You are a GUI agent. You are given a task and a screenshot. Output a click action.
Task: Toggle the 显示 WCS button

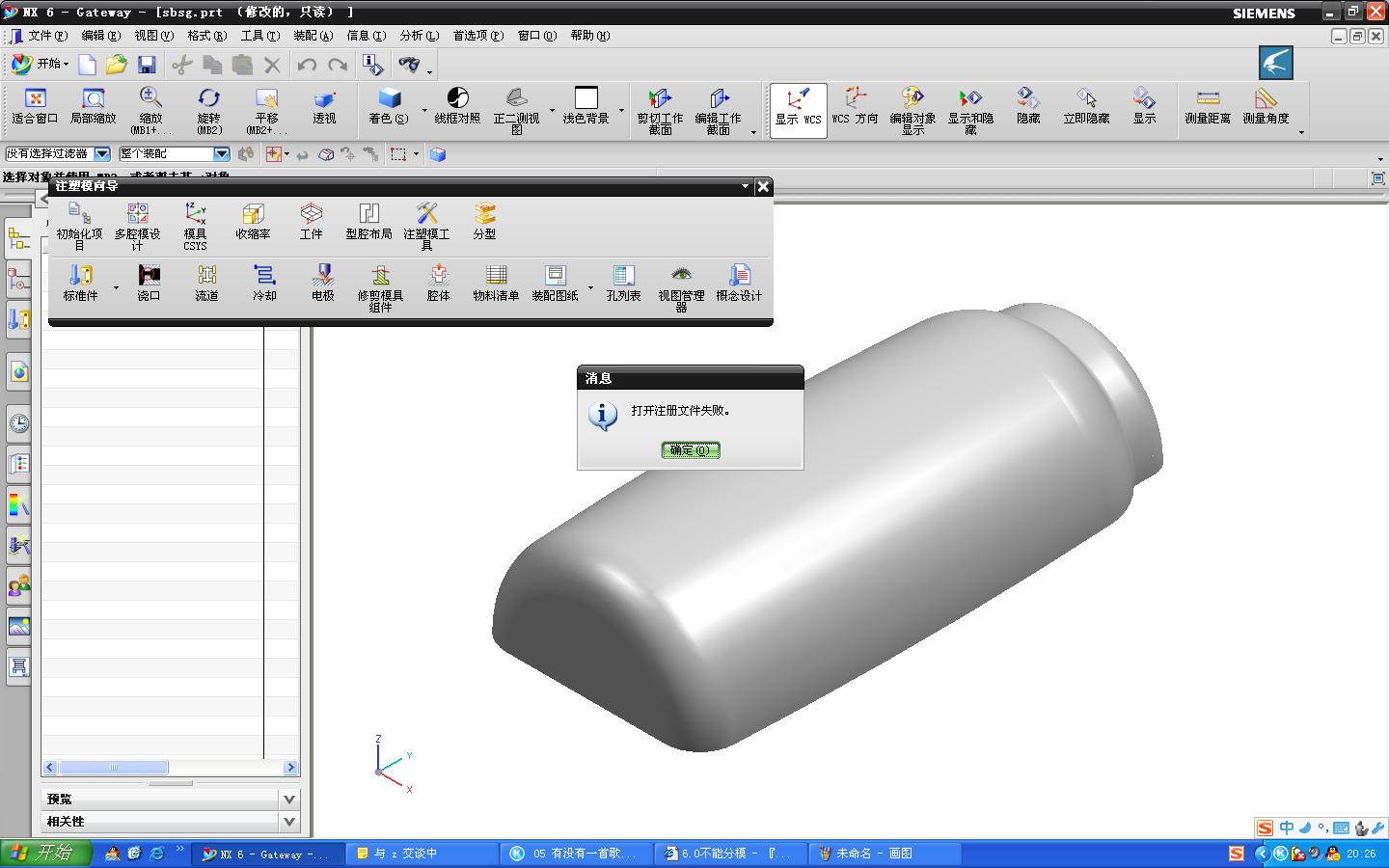798,110
